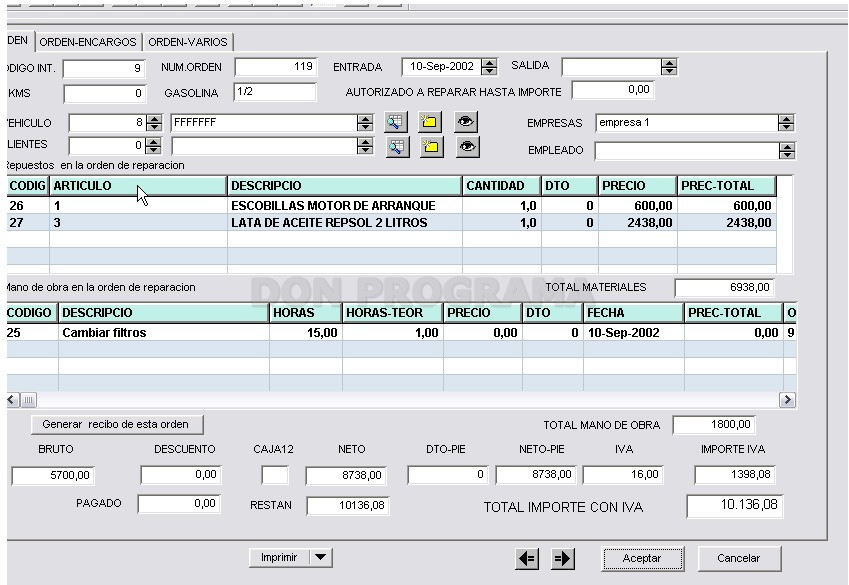Open the Imprimir dropdown arrow
This screenshot has width=849, height=585.
[x=321, y=557]
